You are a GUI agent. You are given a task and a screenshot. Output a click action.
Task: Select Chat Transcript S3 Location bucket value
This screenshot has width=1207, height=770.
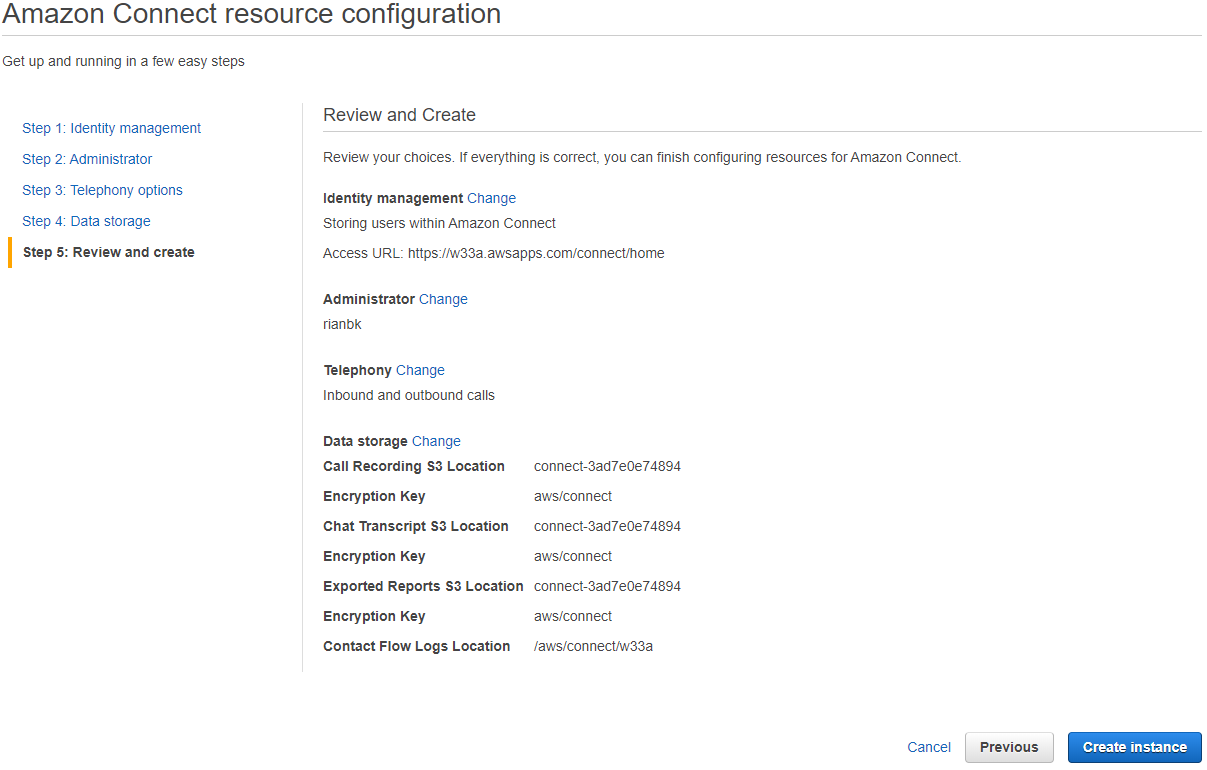(x=607, y=526)
